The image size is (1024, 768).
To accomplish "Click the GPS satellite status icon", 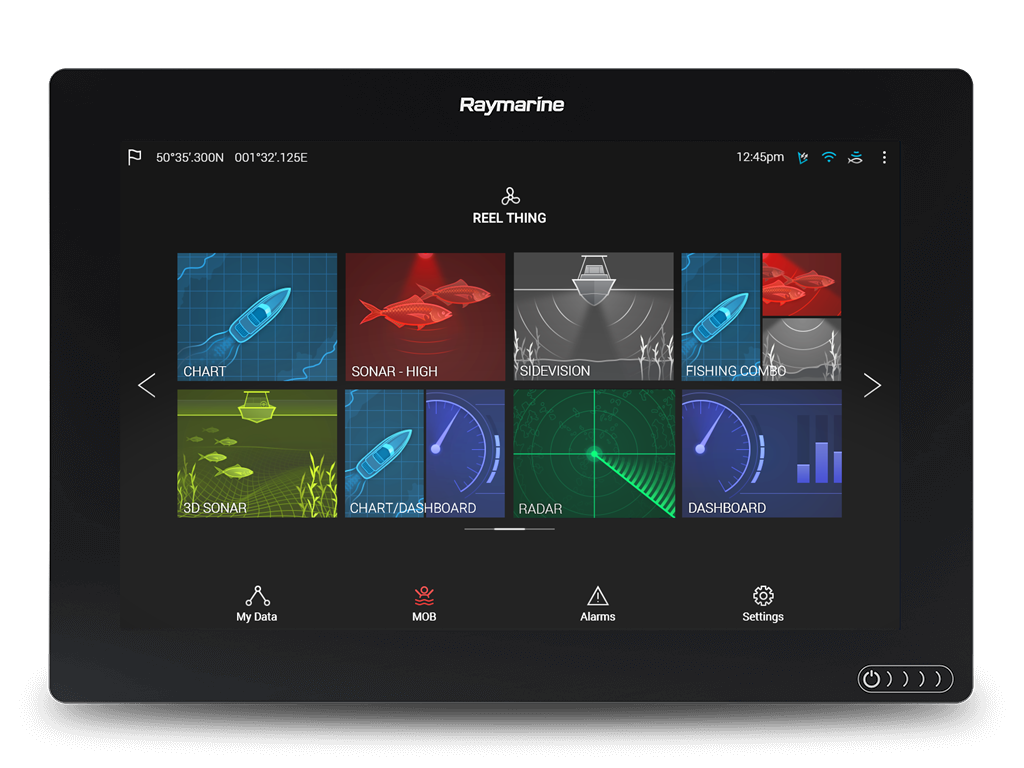I will point(803,157).
